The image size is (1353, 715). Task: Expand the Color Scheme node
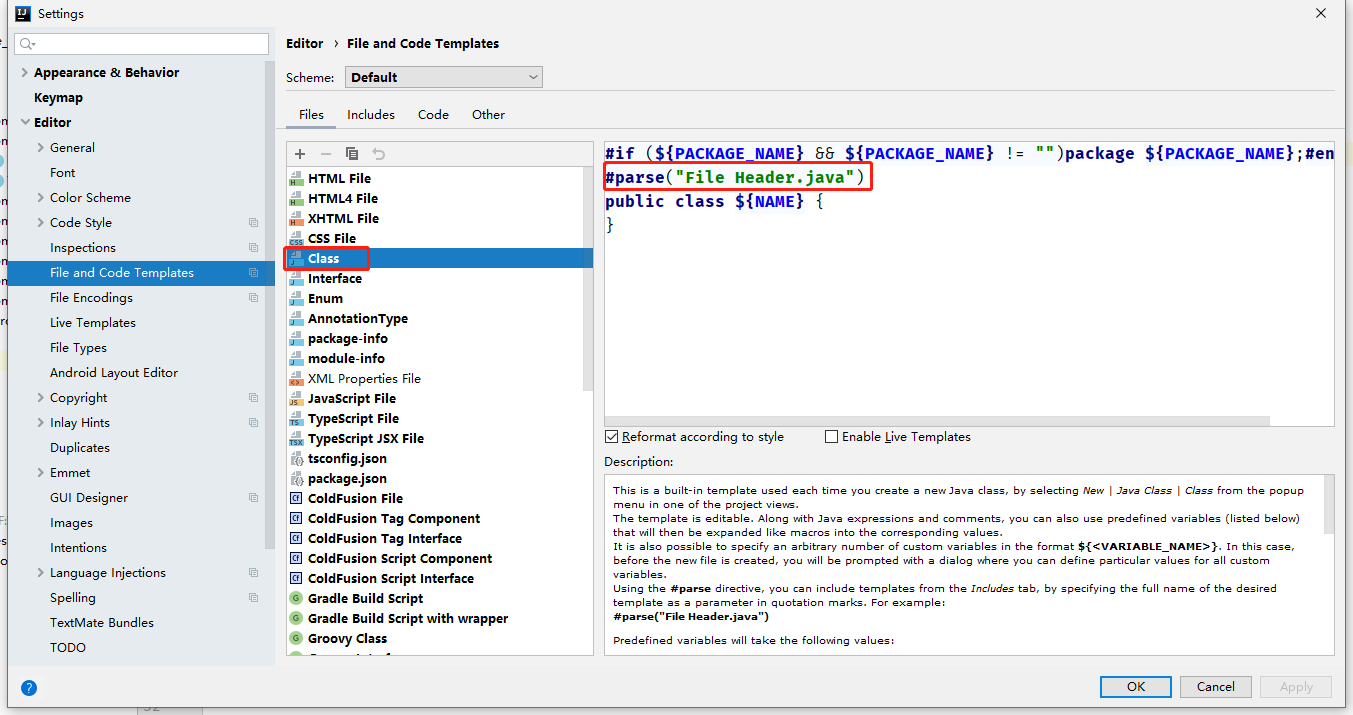click(41, 198)
